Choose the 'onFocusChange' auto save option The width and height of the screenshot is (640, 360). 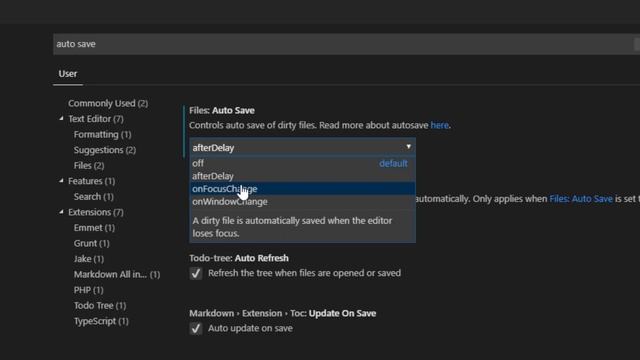click(302, 189)
